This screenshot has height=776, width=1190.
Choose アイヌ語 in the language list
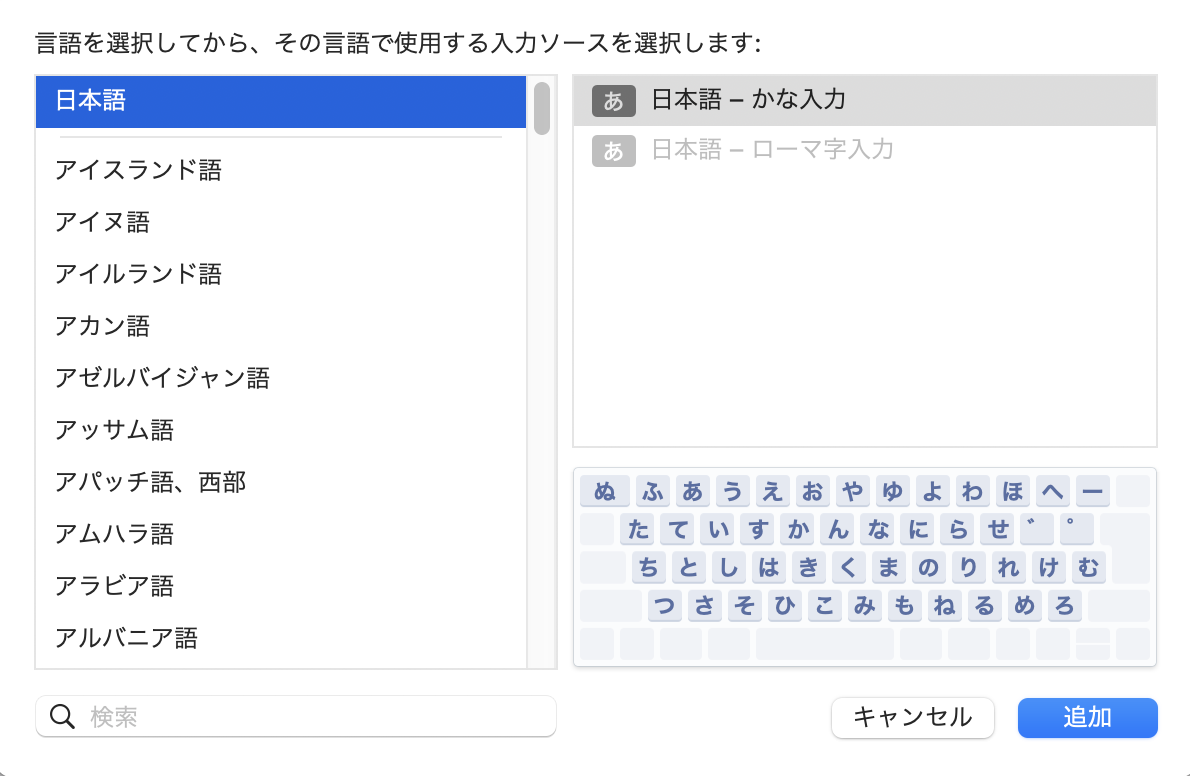coord(103,222)
